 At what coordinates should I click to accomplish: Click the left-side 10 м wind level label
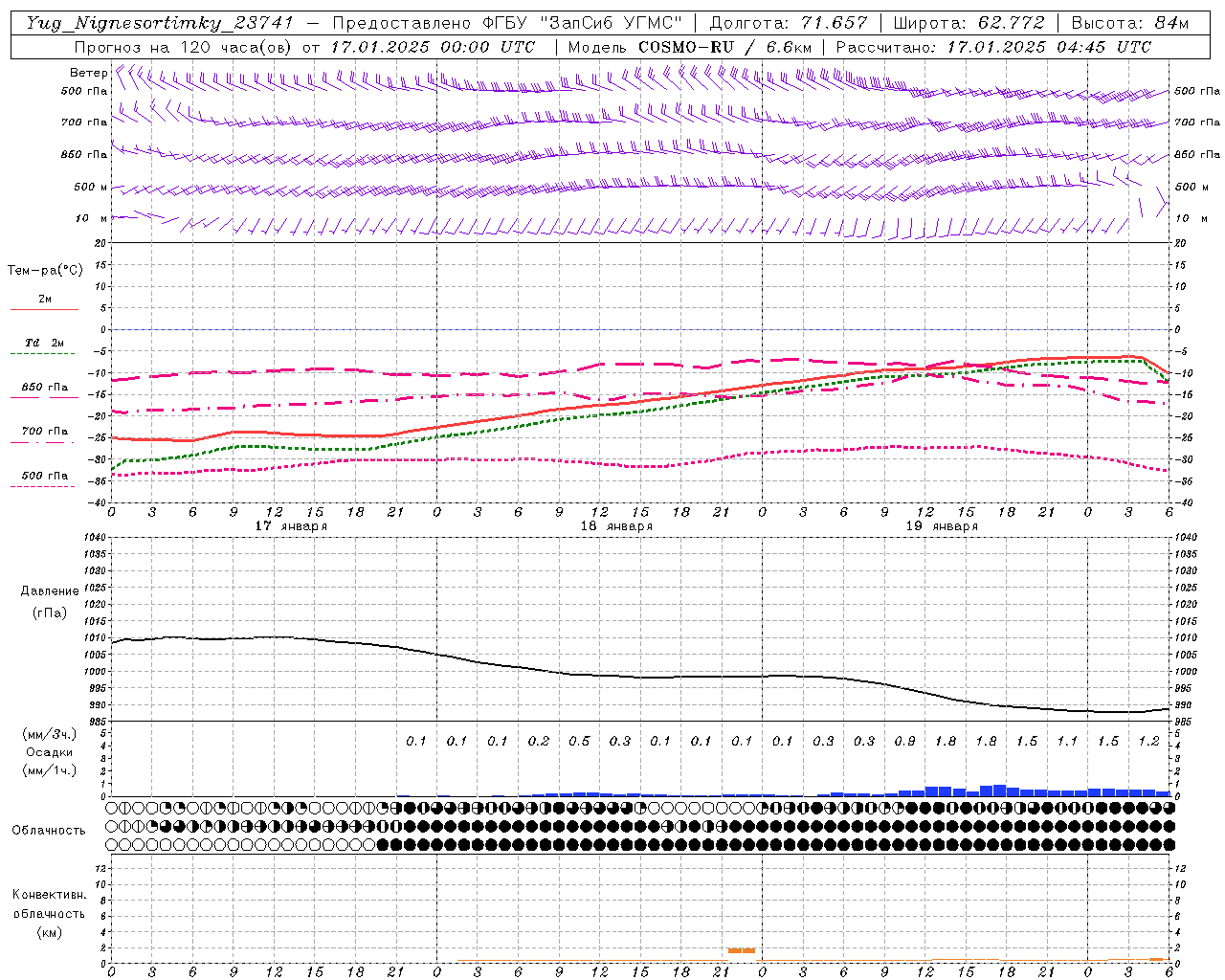tap(92, 218)
